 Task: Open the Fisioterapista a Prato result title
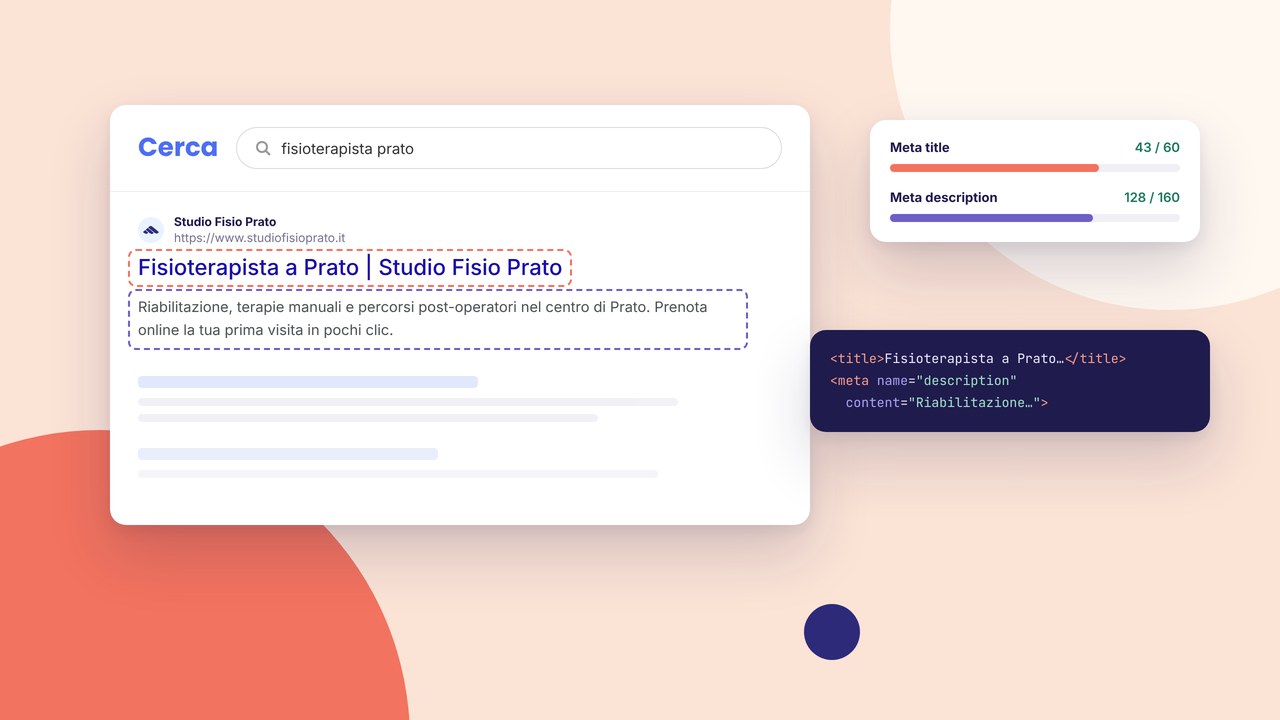pos(350,268)
